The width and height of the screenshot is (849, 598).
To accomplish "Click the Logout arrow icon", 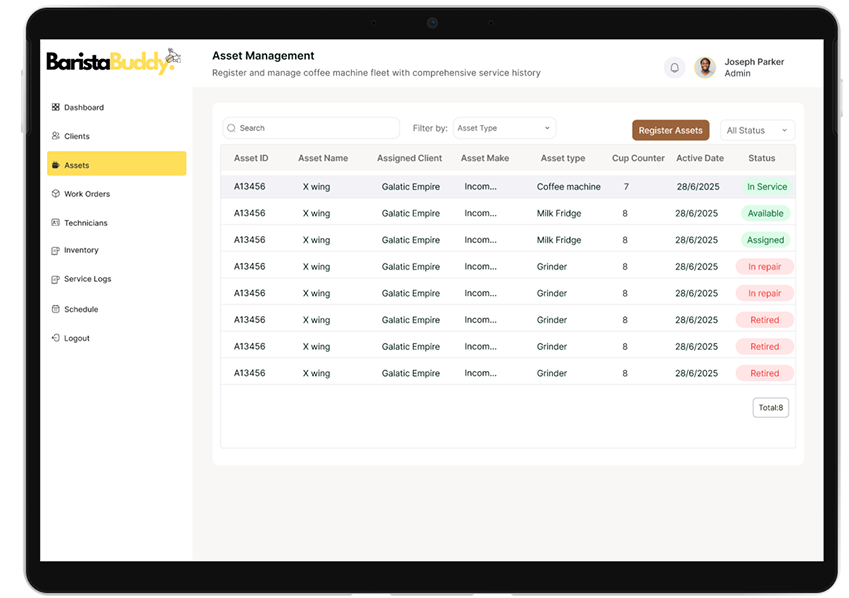I will click(x=56, y=339).
